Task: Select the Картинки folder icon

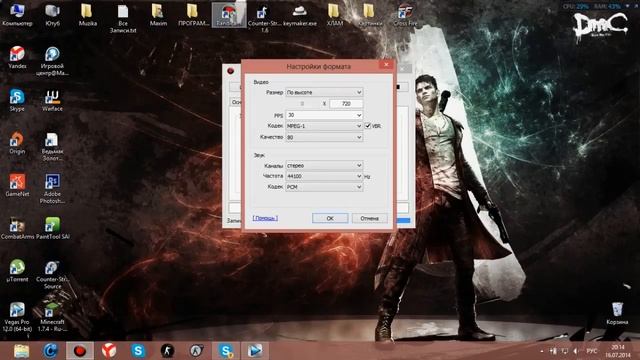Action: point(369,15)
